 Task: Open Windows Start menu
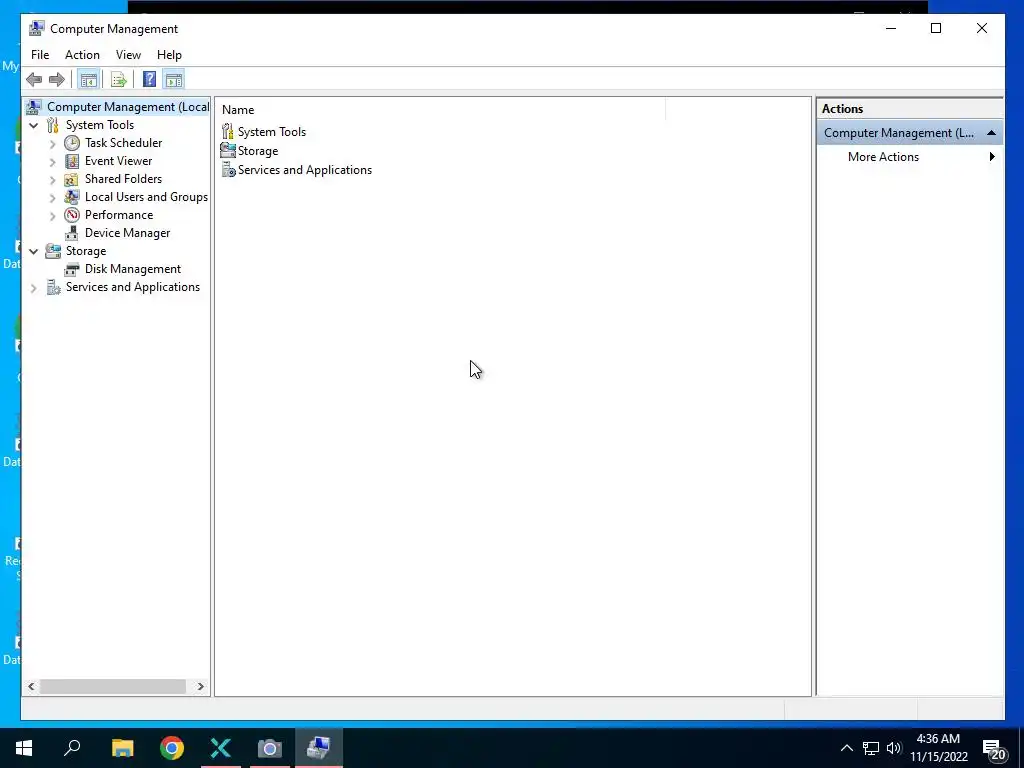24,748
